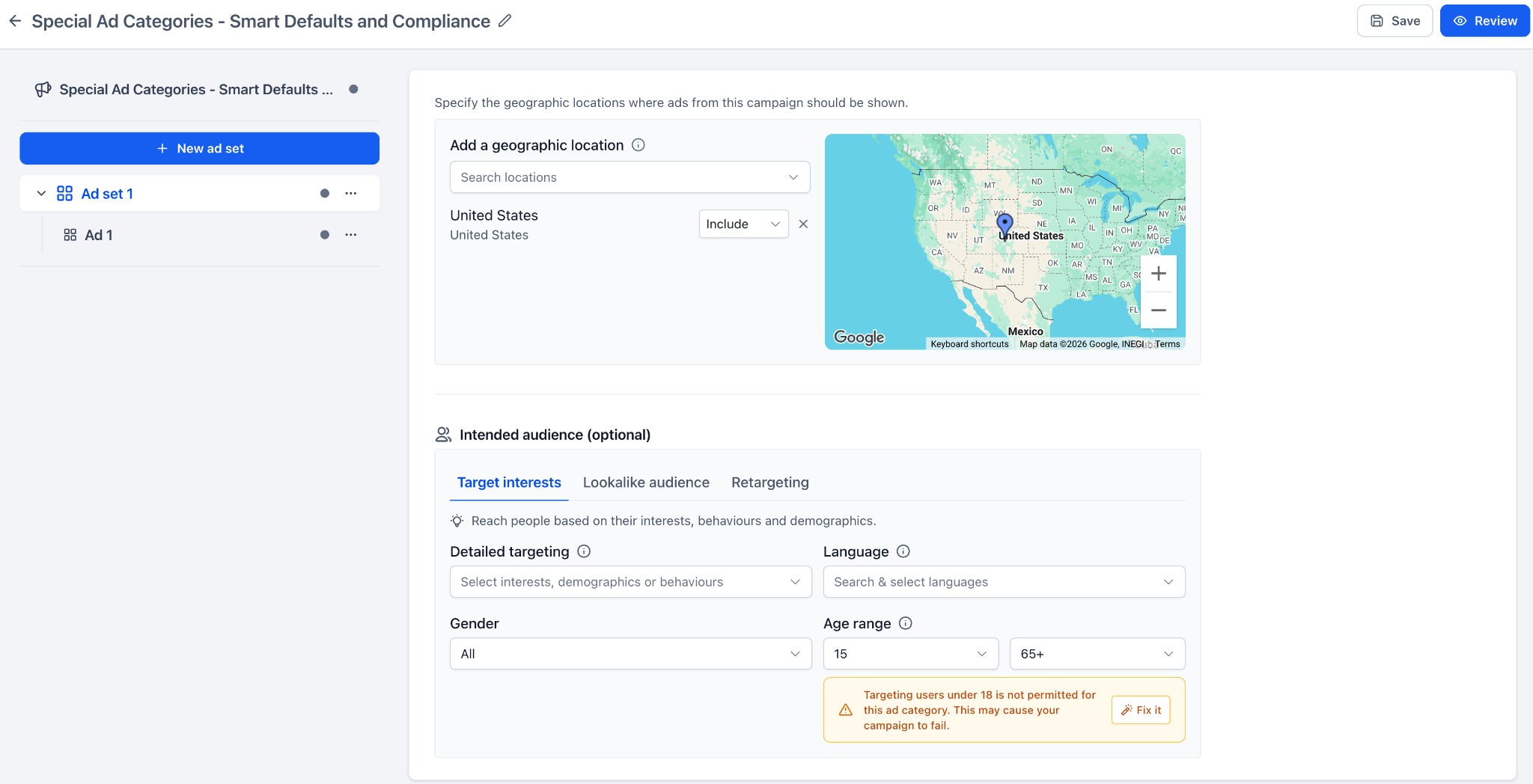Create a New ad set
Image resolution: width=1533 pixels, height=784 pixels.
pos(199,148)
